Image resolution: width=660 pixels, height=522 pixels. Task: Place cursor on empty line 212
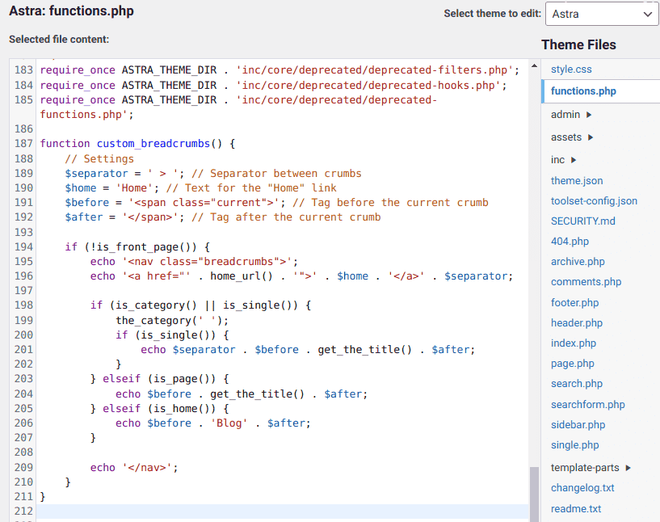[283, 511]
